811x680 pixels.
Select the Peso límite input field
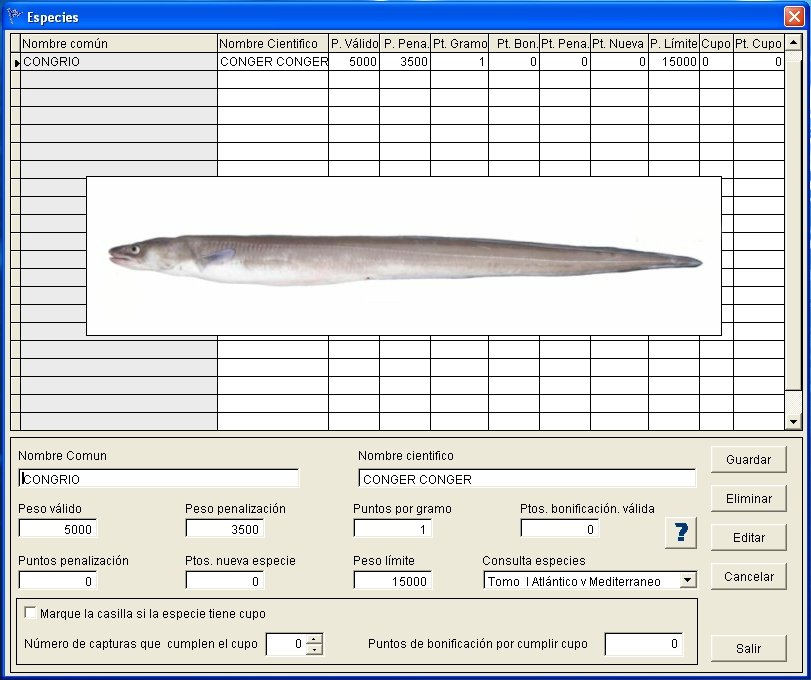pos(392,581)
